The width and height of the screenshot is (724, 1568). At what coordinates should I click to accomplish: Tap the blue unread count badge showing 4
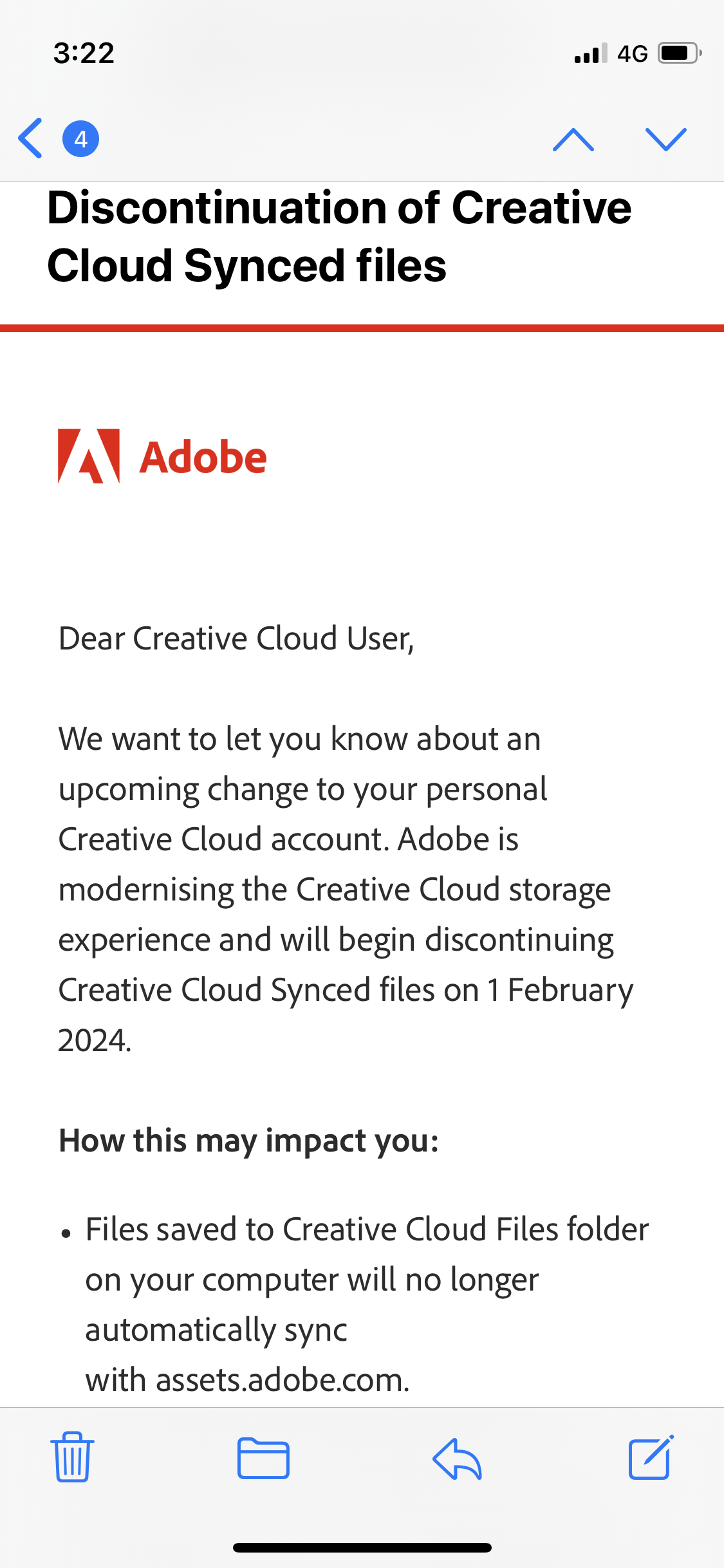(80, 138)
